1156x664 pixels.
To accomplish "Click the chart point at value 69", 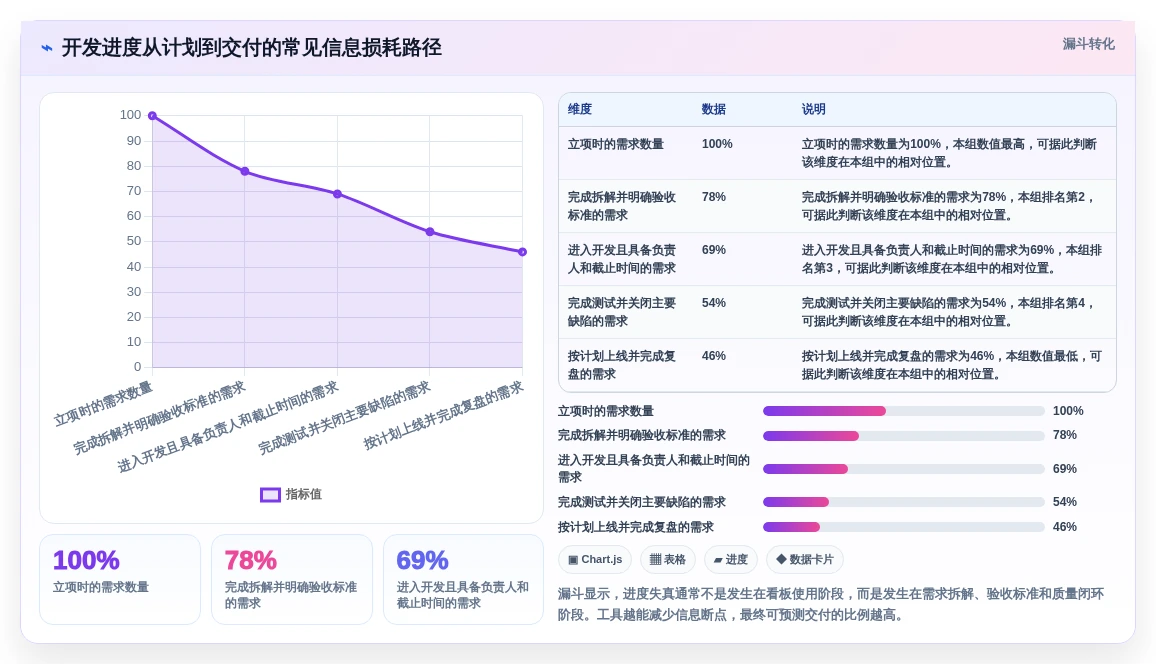I will click(x=338, y=194).
